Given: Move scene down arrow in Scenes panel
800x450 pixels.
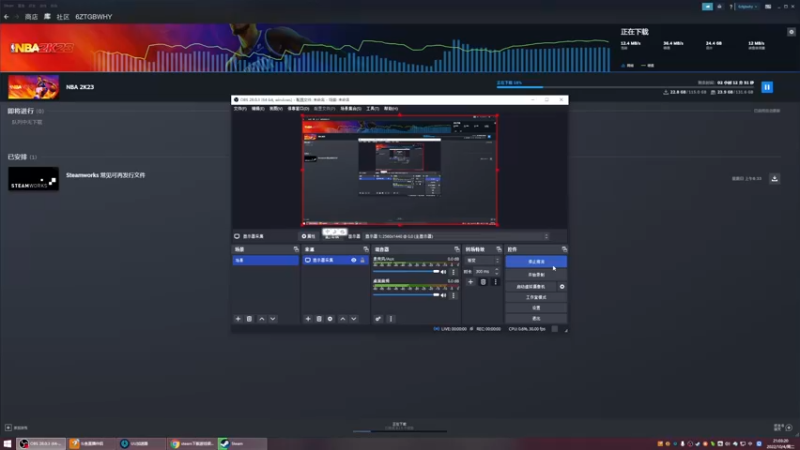Looking at the screenshot, I should click(273, 319).
